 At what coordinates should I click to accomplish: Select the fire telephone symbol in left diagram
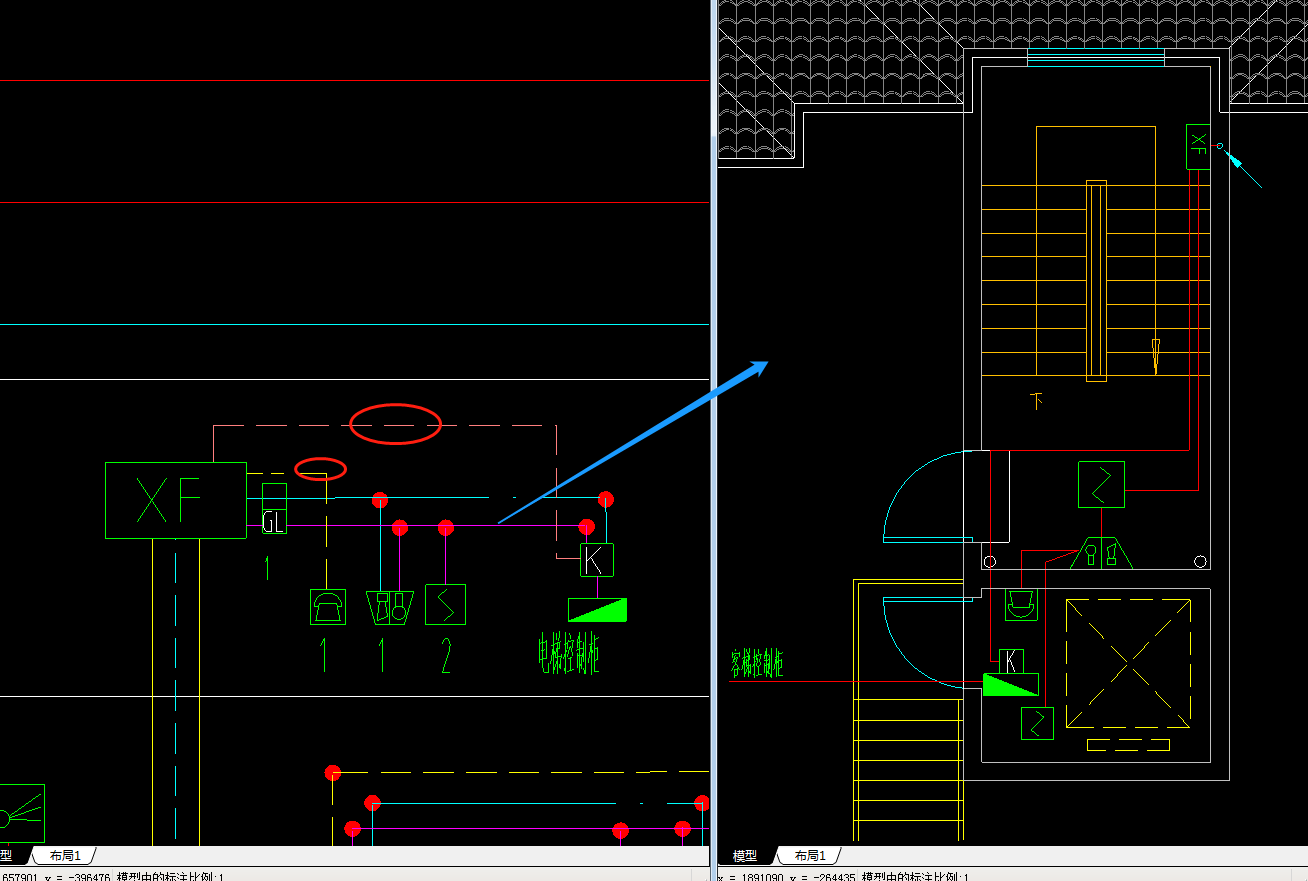pyautogui.click(x=328, y=607)
